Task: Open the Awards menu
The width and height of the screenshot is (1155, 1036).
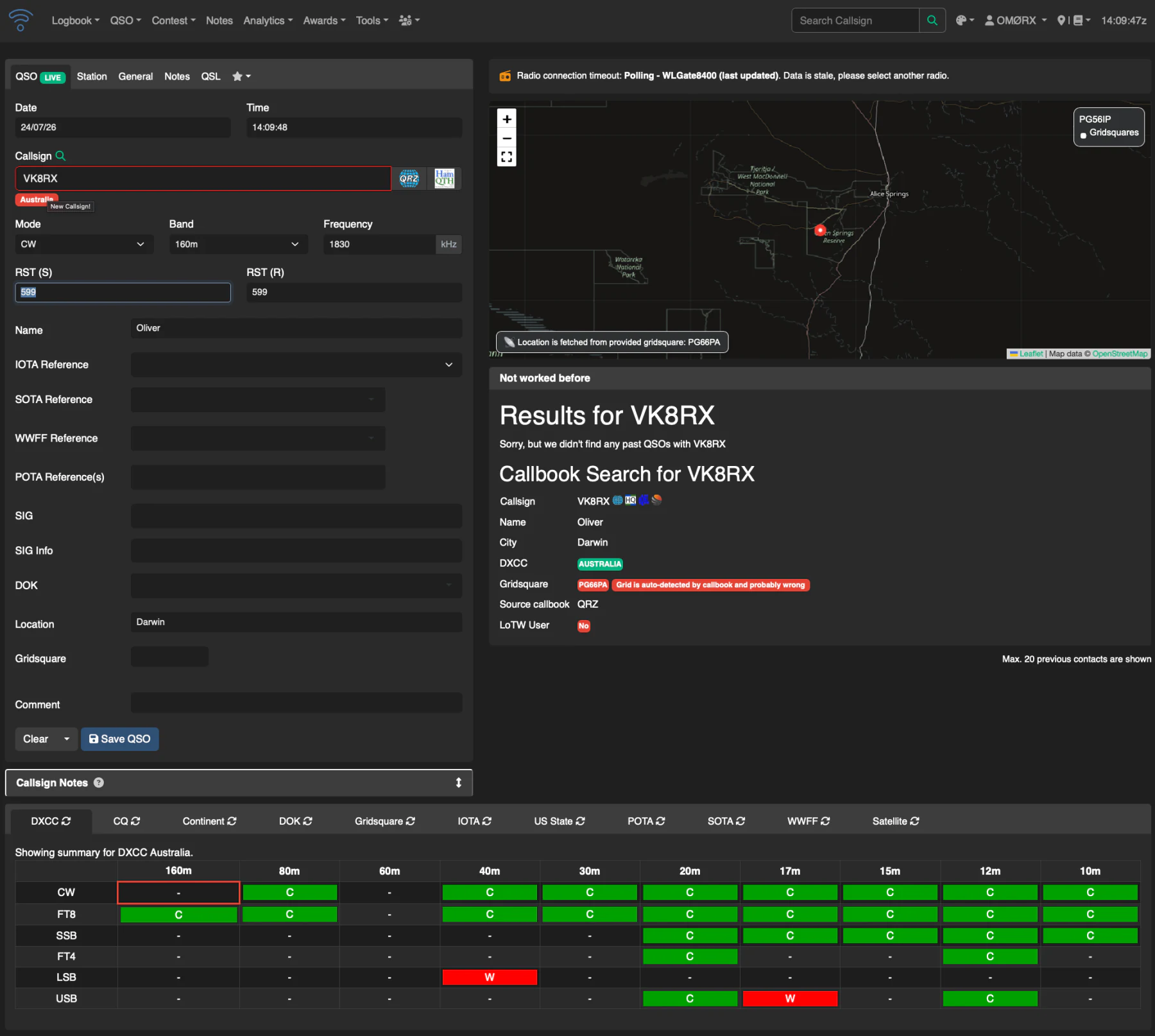Action: coord(325,21)
